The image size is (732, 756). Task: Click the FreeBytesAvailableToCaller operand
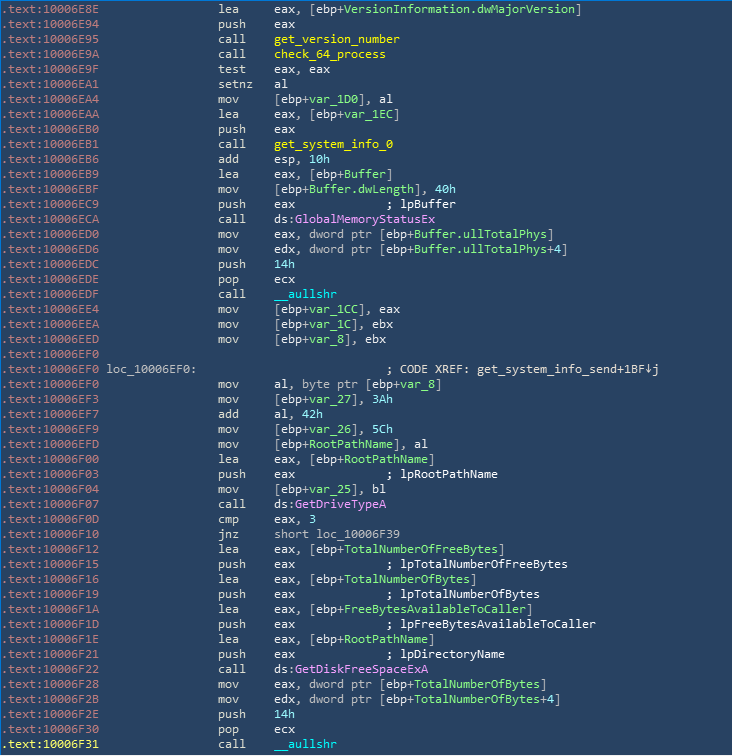434,609
